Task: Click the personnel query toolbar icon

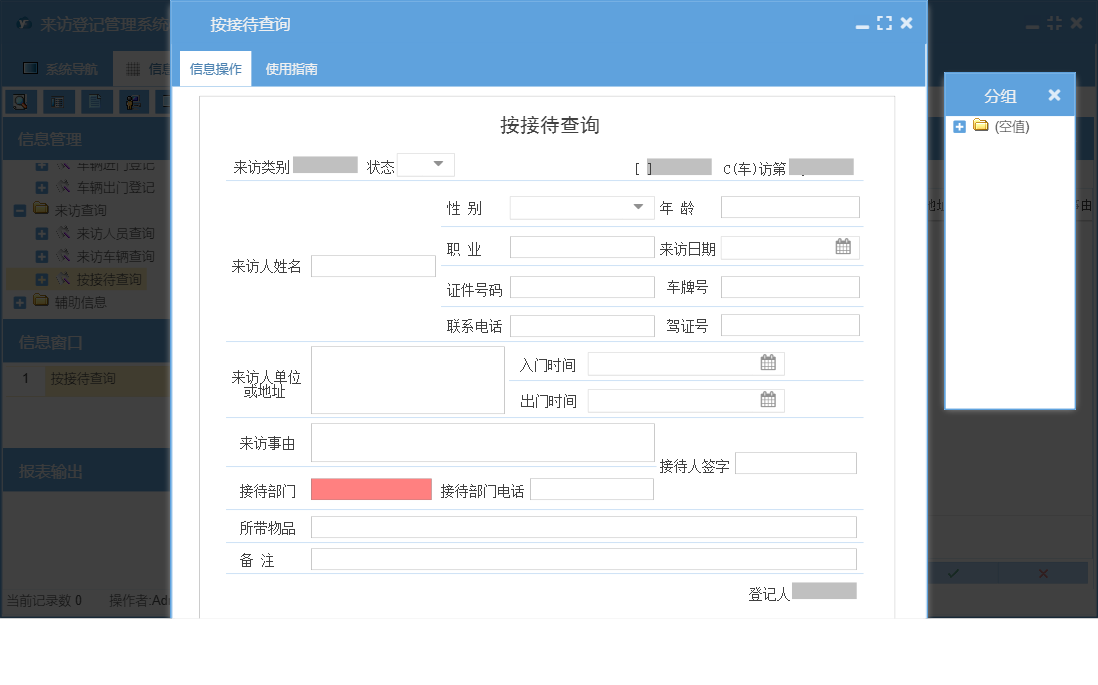Action: (x=133, y=101)
